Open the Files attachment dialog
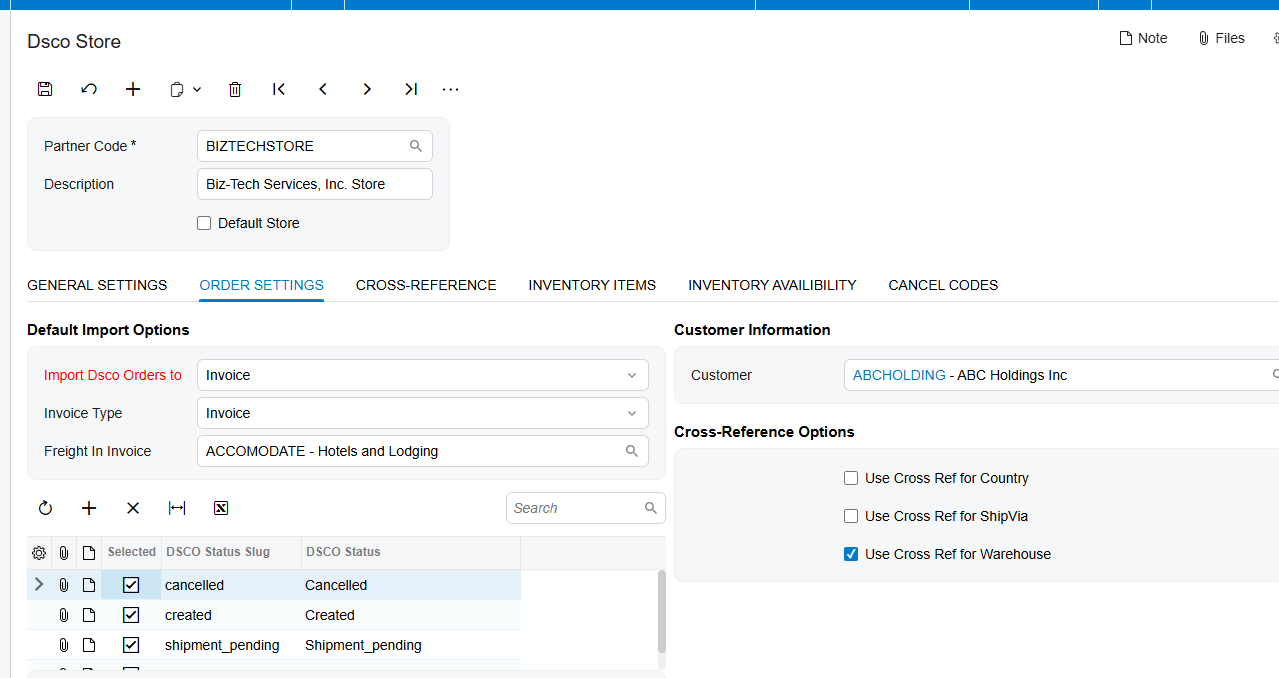Viewport: 1279px width, 678px height. [x=1221, y=38]
